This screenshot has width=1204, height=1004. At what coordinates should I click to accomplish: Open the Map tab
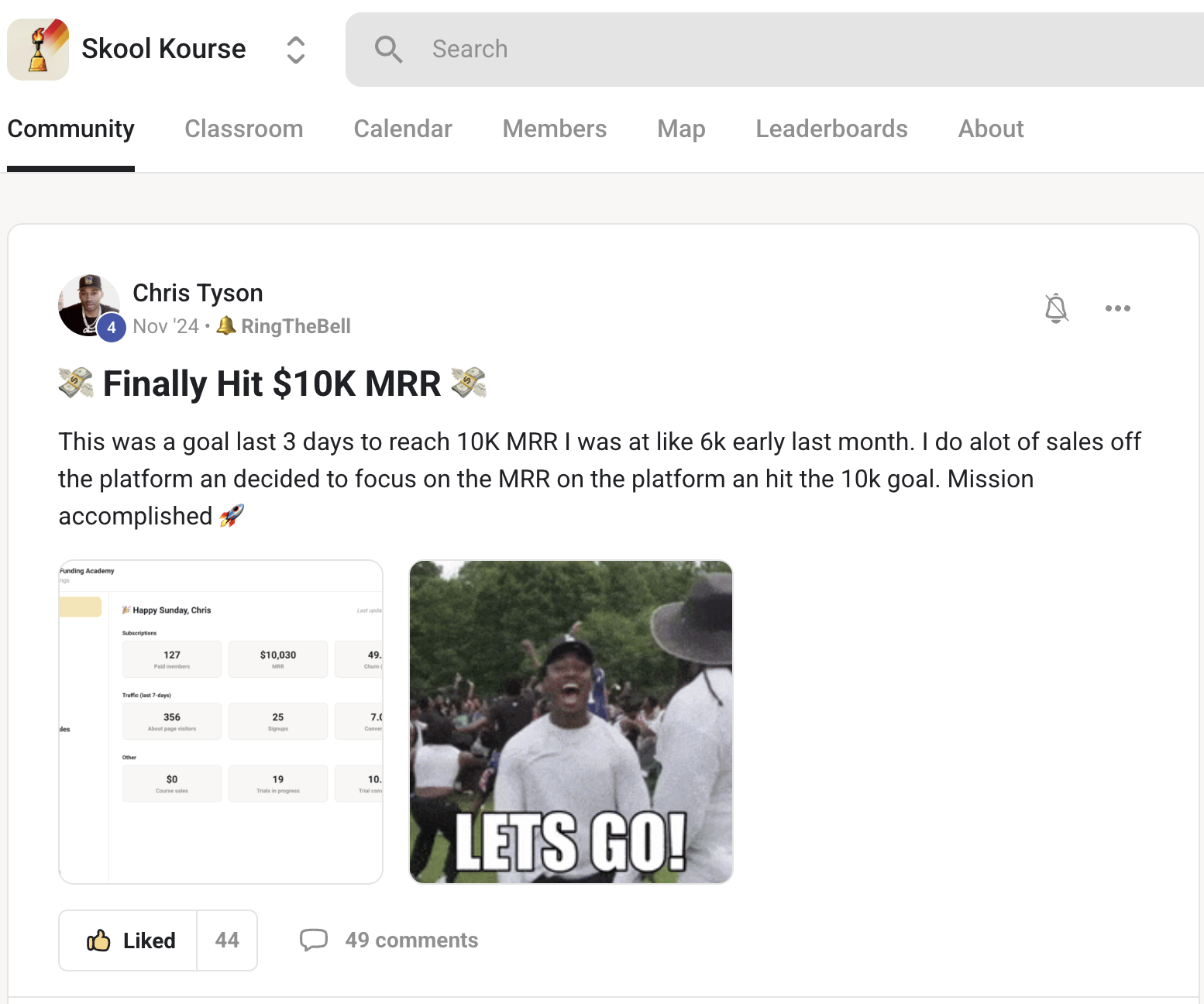(x=681, y=129)
